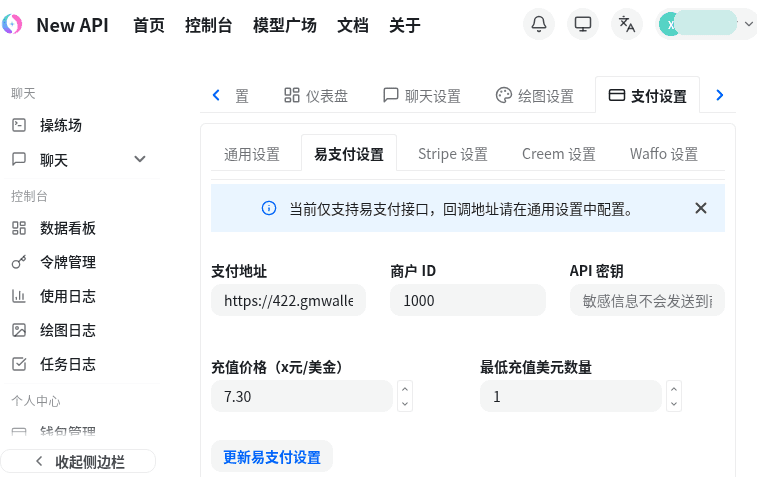The height and width of the screenshot is (477, 757).
Task: Click the 更新易支付设置 button
Action: 272,457
